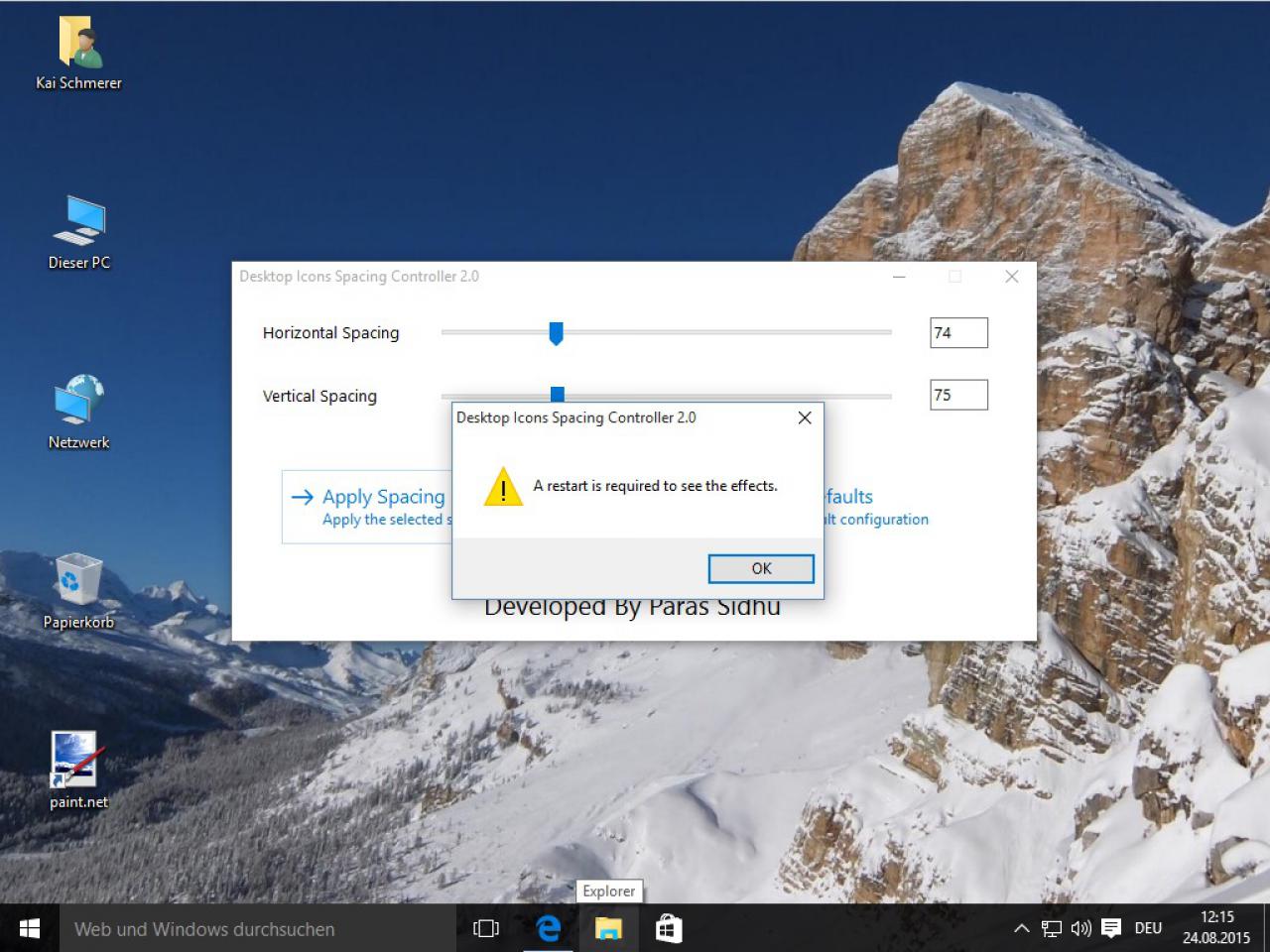
Task: Open the network status tray icon
Action: pos(1052,929)
